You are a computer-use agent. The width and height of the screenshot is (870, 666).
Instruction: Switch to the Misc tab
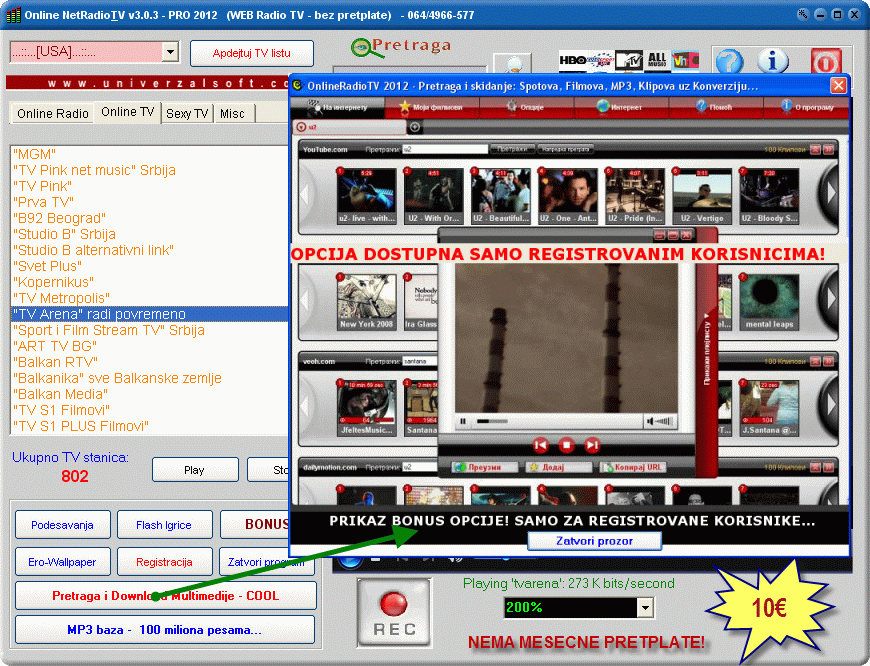tap(232, 113)
